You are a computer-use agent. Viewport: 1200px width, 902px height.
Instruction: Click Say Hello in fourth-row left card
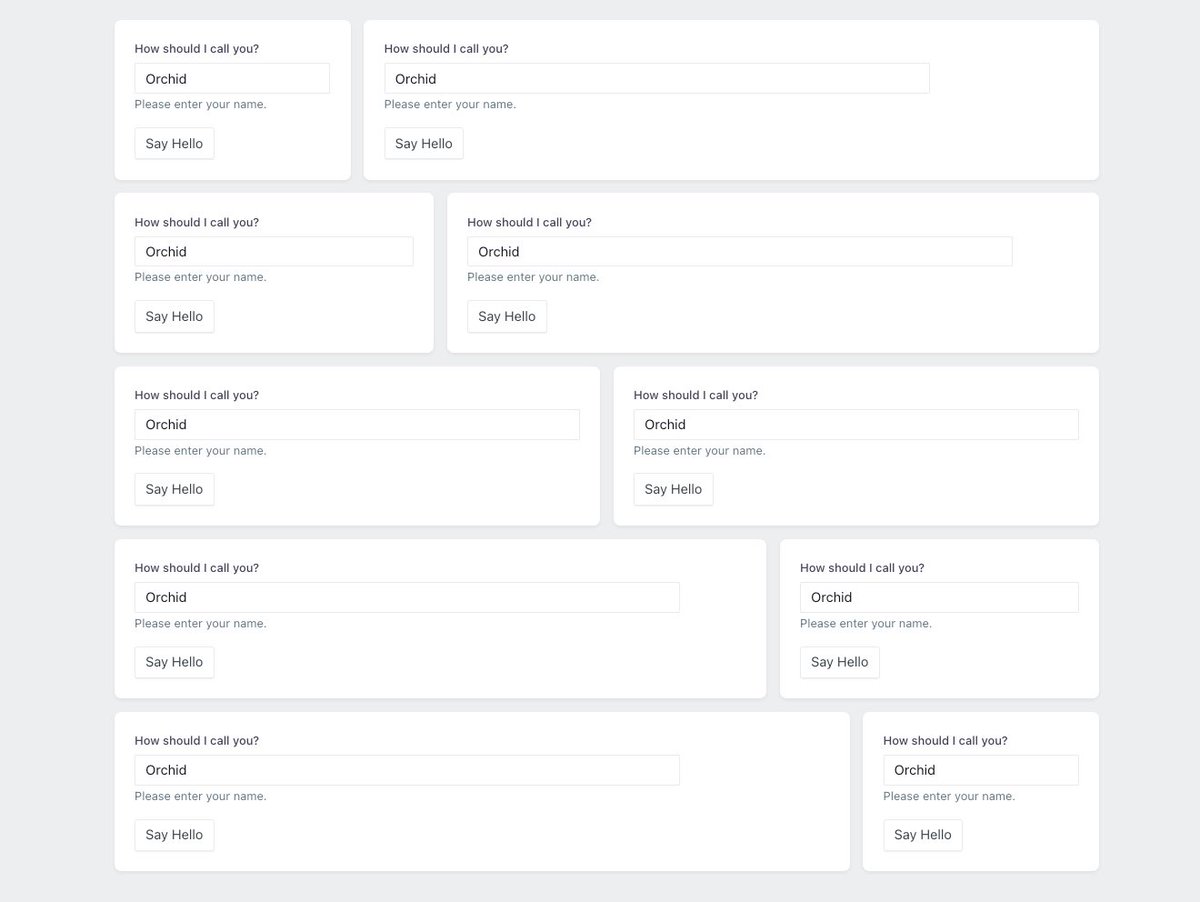(x=174, y=662)
